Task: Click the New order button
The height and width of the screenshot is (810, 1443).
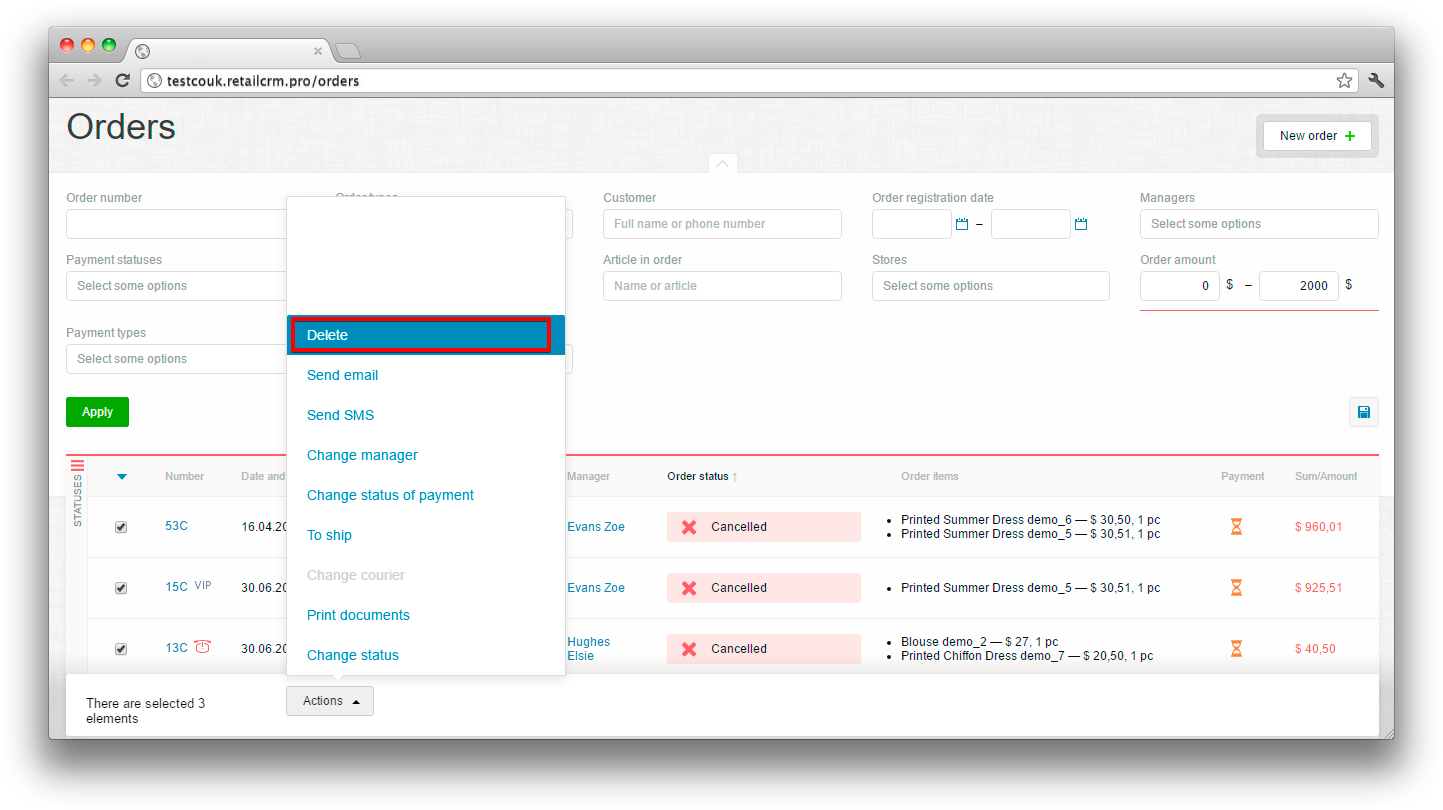Action: pyautogui.click(x=1317, y=136)
